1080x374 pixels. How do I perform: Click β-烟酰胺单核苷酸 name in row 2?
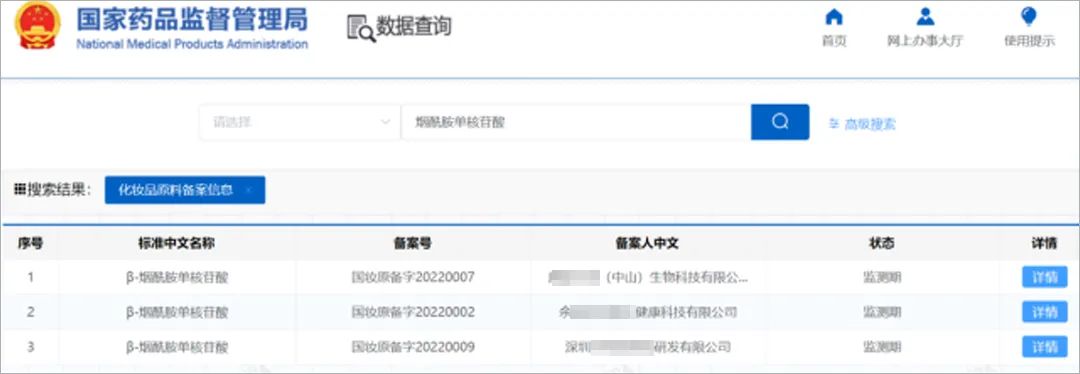coord(177,312)
